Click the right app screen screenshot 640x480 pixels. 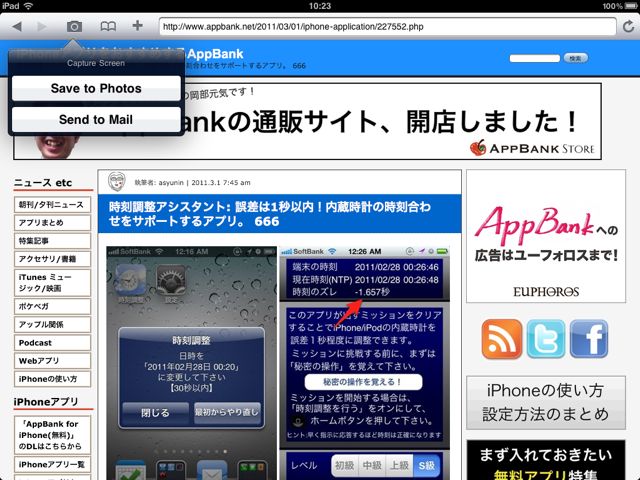(x=365, y=363)
